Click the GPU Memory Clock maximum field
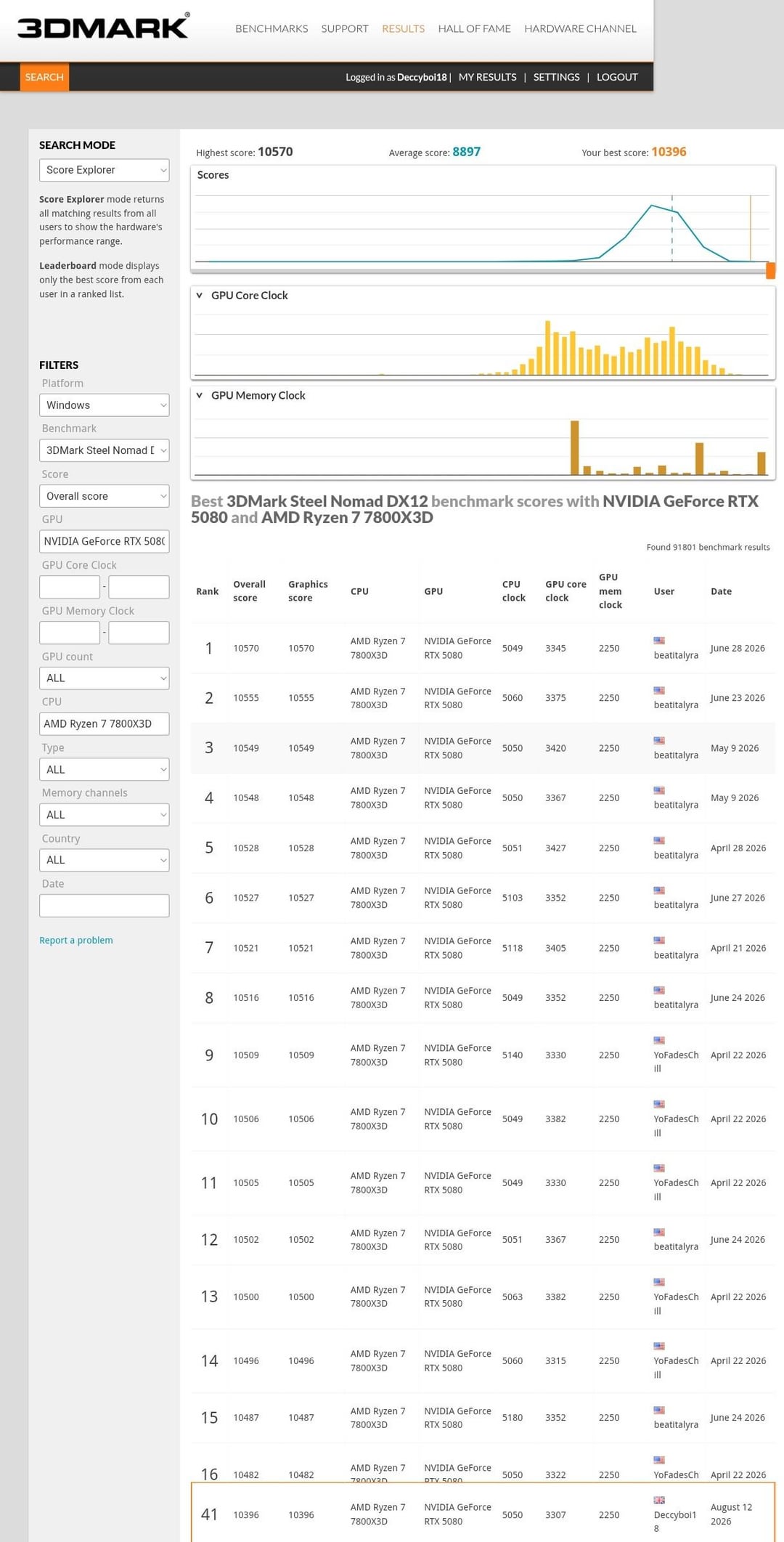The image size is (784, 1542). click(x=139, y=633)
